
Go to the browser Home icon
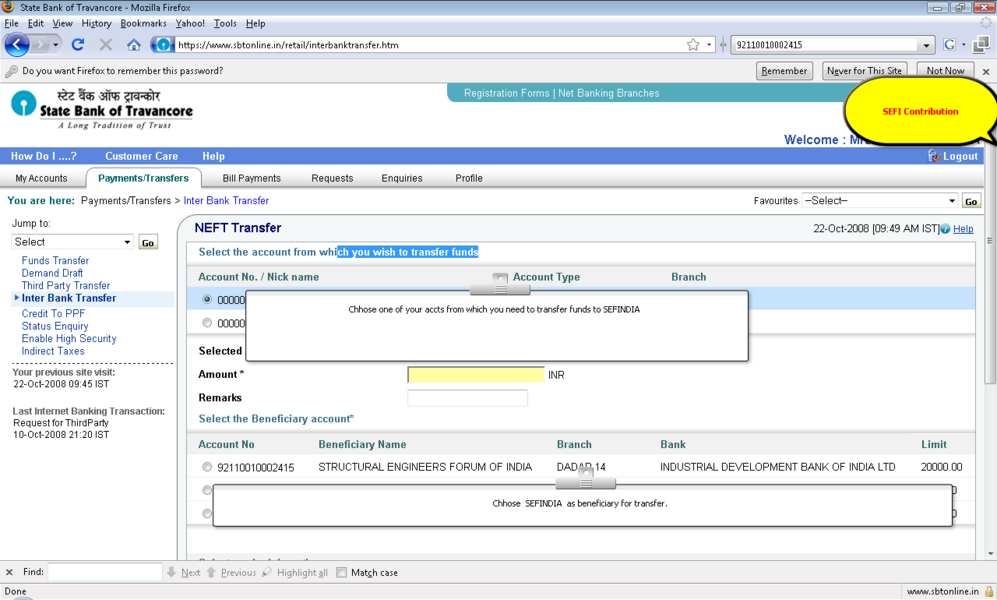coord(134,45)
